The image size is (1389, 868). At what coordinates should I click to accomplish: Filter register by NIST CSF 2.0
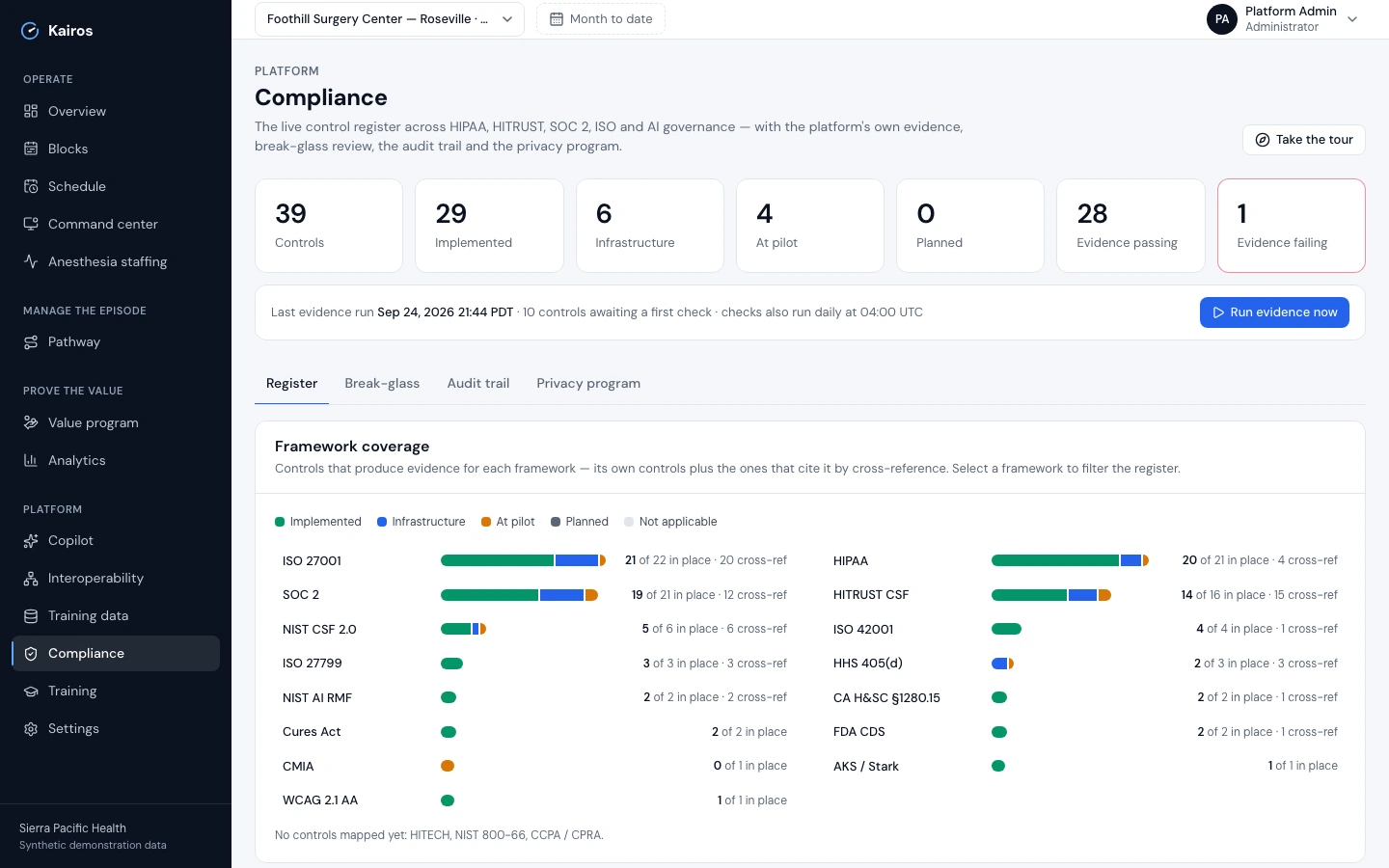[x=534, y=629]
